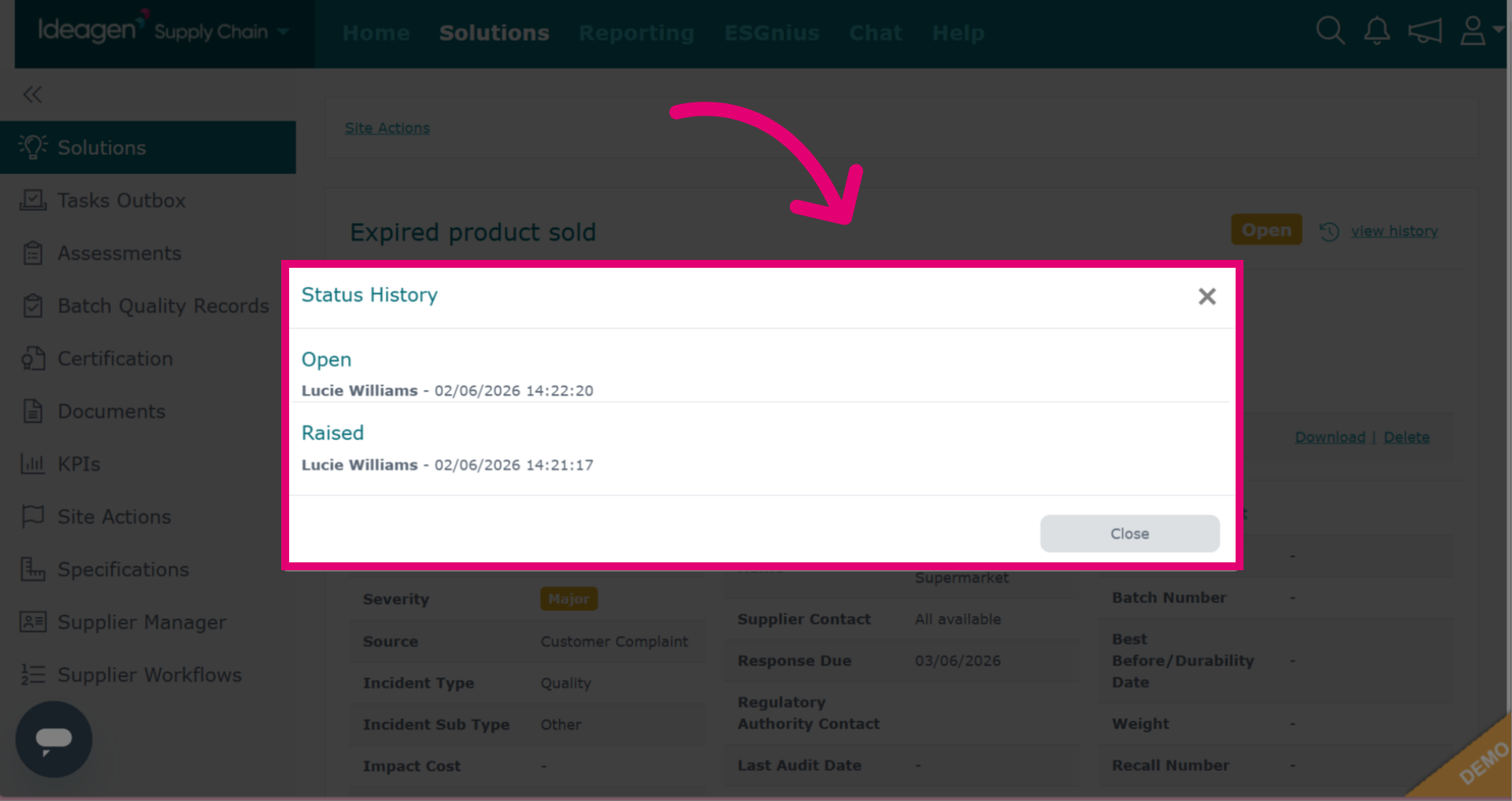Click the Batch Quality Records icon

[33, 306]
